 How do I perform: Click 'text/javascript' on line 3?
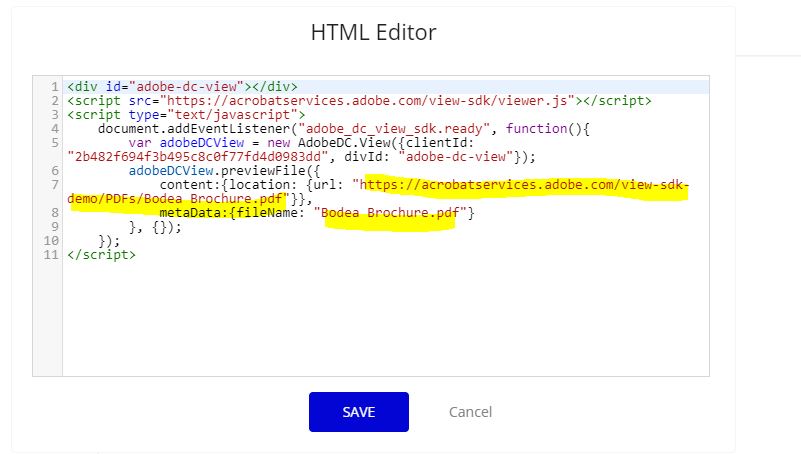click(x=232, y=114)
